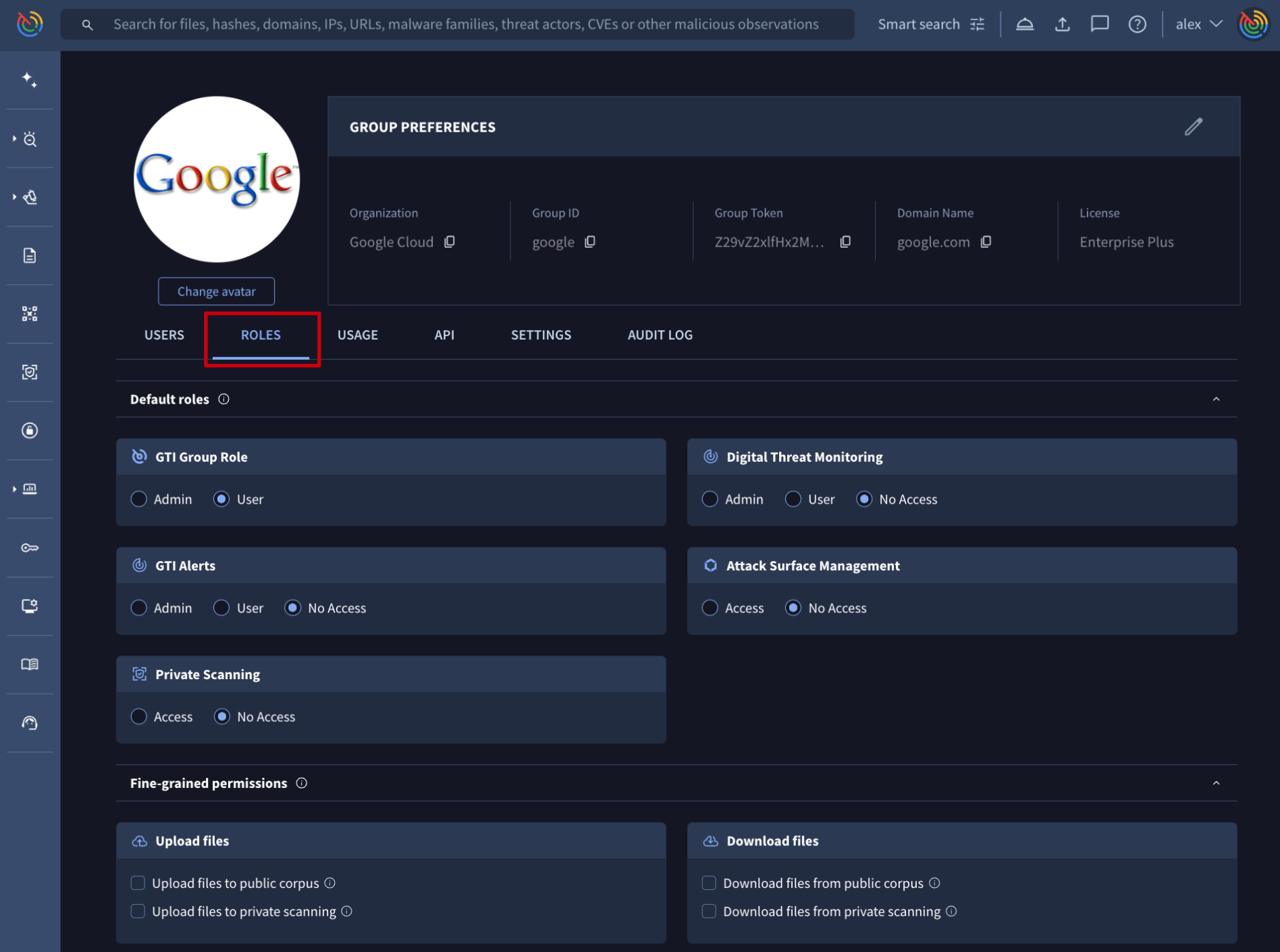Open Smart search options
The width and height of the screenshot is (1280, 952).
[932, 24]
